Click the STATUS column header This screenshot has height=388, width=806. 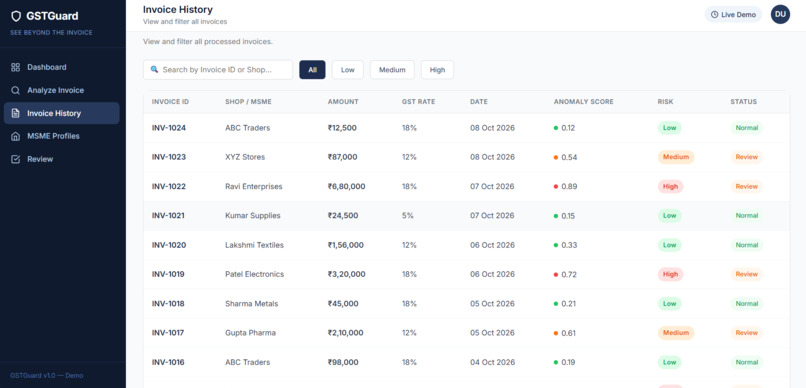click(743, 102)
